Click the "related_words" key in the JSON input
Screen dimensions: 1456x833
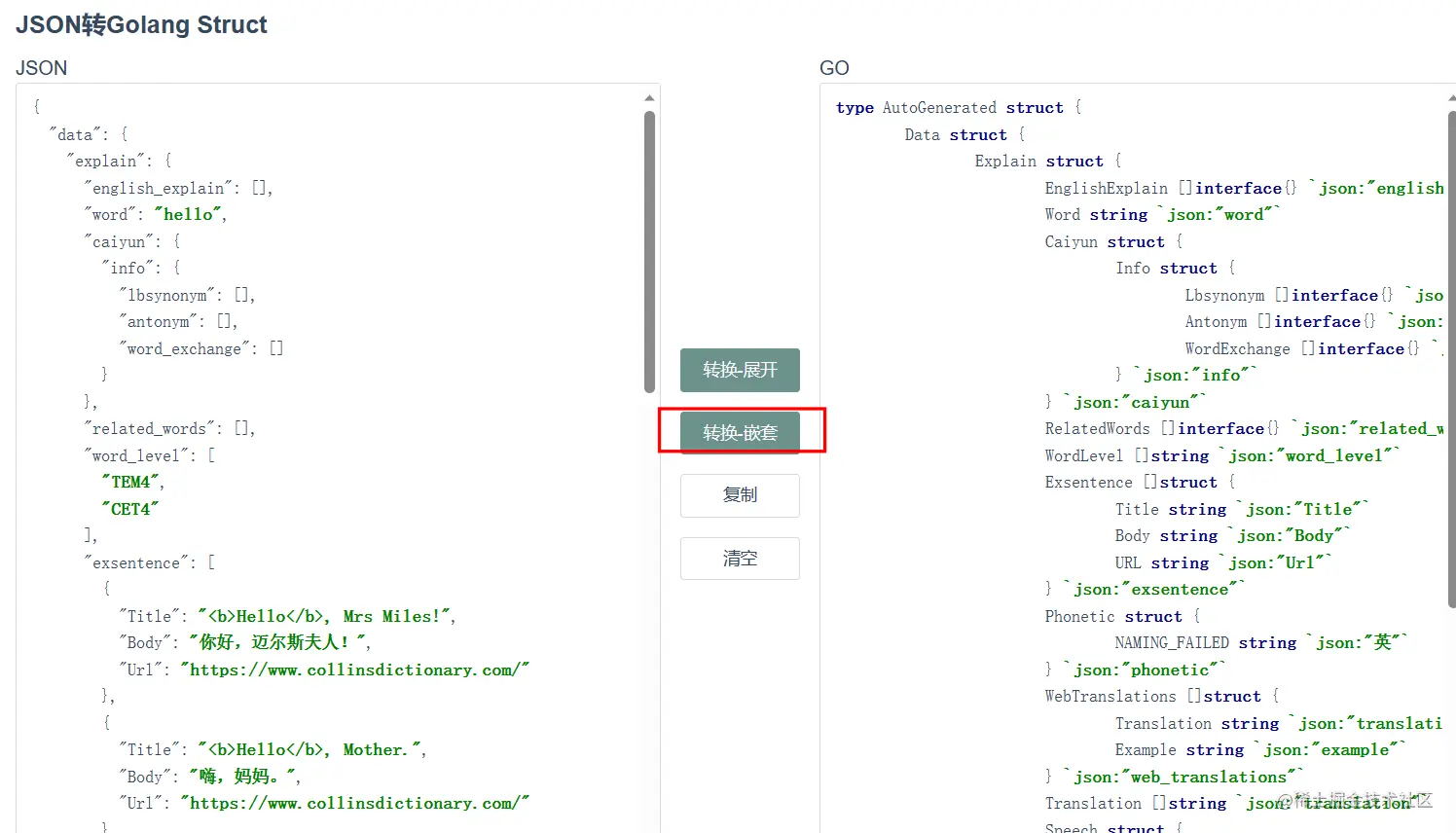(x=149, y=428)
